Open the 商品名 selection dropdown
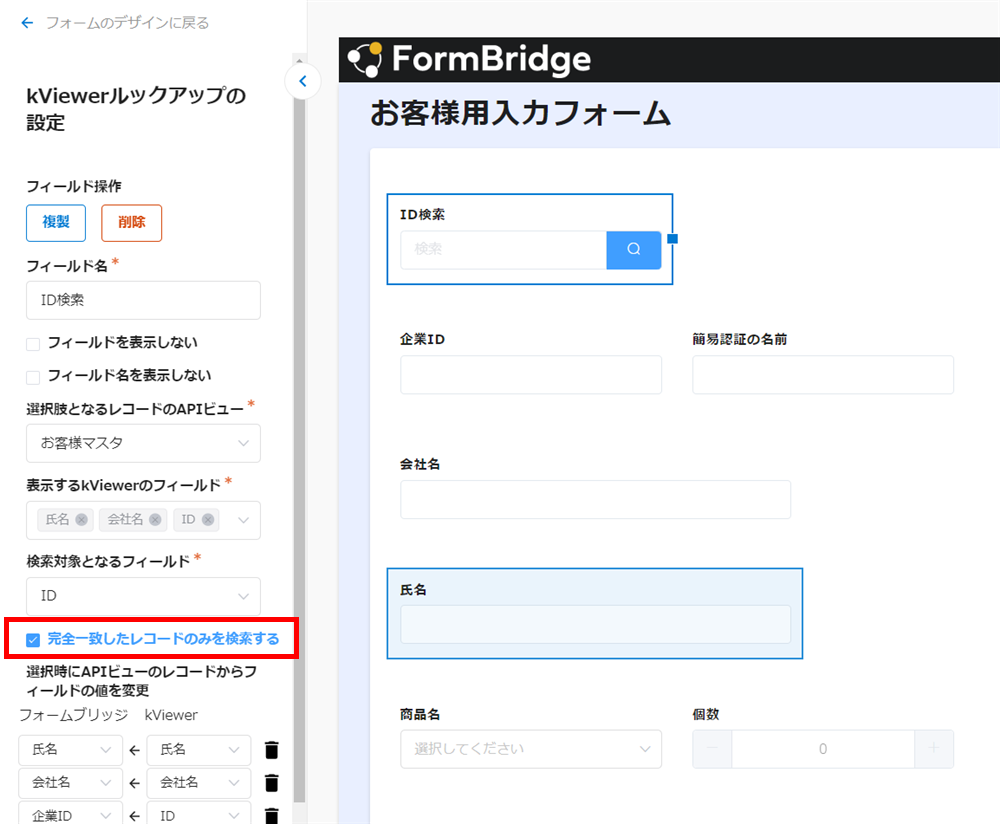This screenshot has width=1000, height=824. (x=531, y=748)
